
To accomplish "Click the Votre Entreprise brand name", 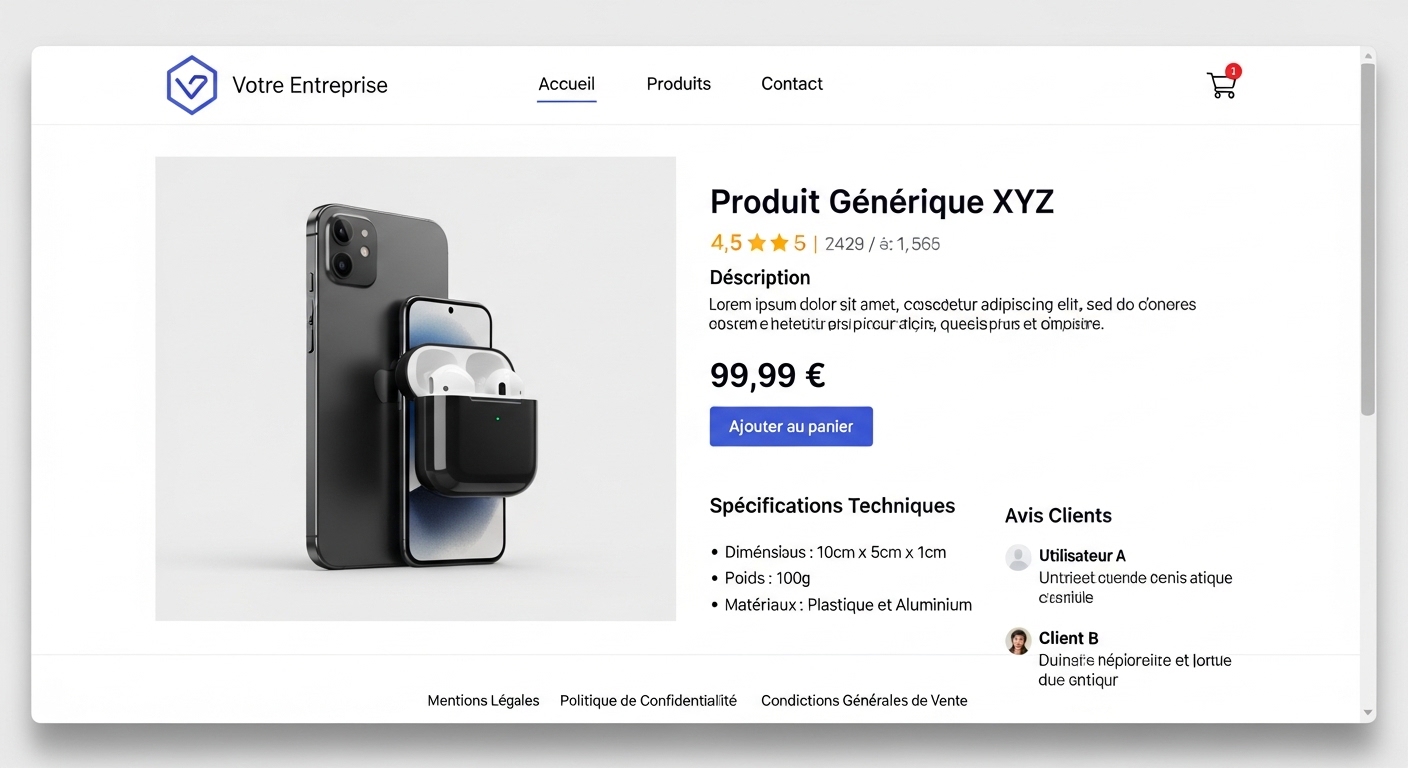I will tap(309, 85).
